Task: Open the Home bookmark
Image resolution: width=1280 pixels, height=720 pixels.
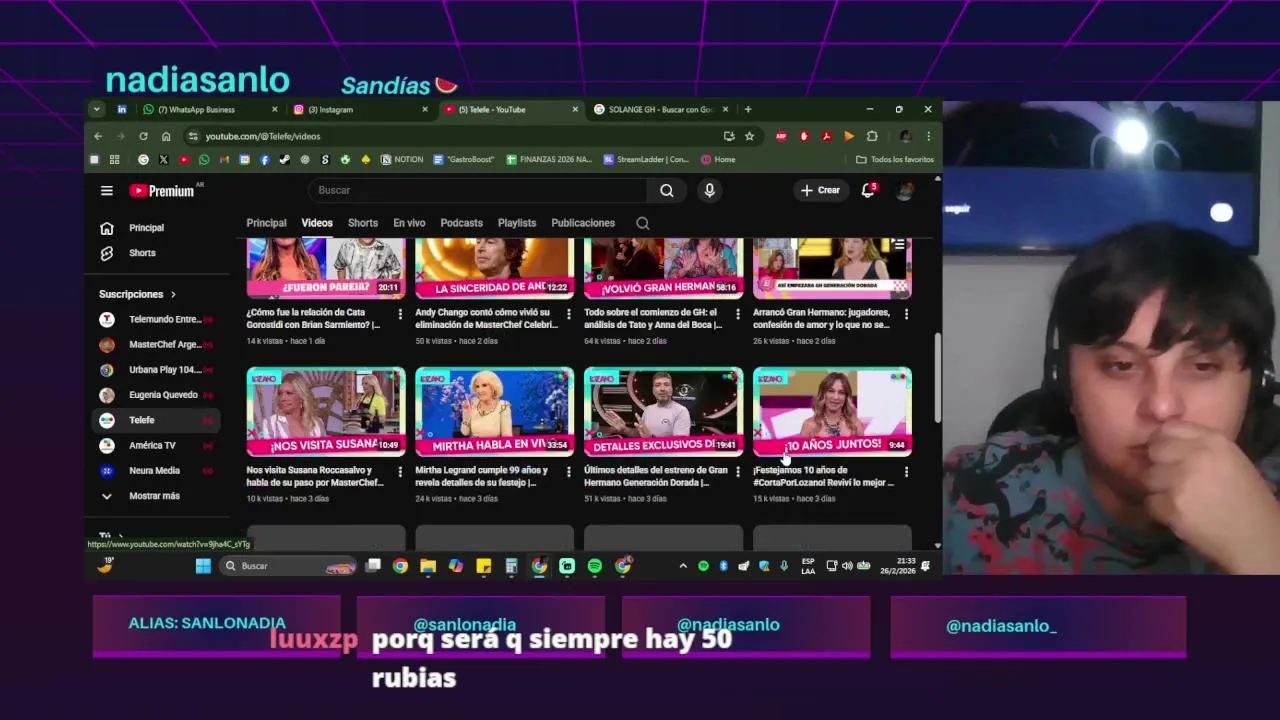Action: click(718, 159)
